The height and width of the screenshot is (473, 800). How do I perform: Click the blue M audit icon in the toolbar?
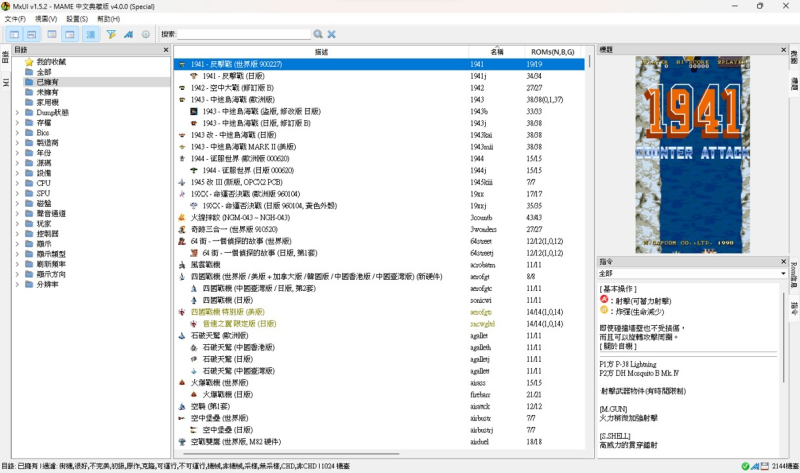128,34
